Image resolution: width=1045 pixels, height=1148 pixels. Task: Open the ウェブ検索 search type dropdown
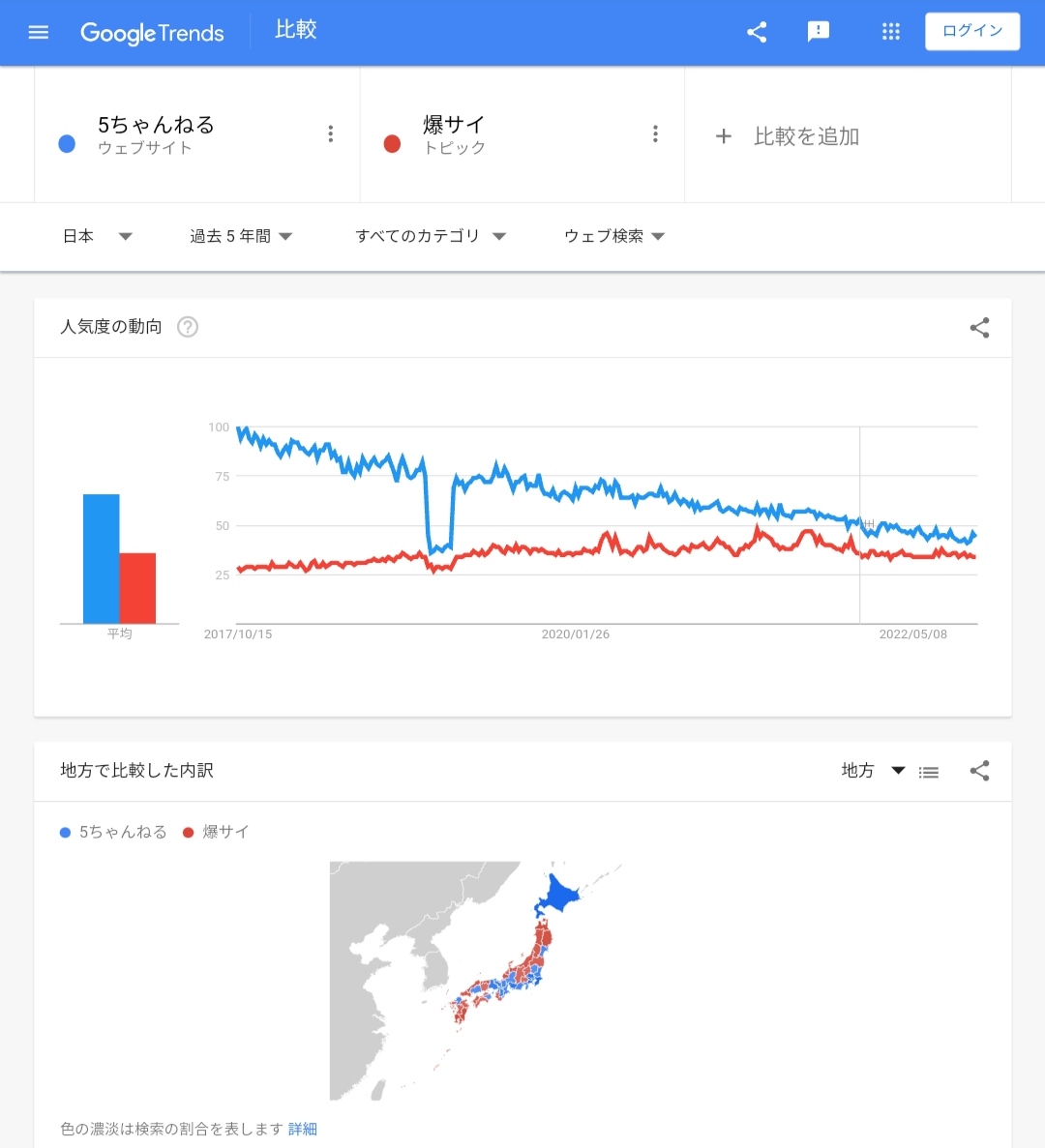[614, 236]
